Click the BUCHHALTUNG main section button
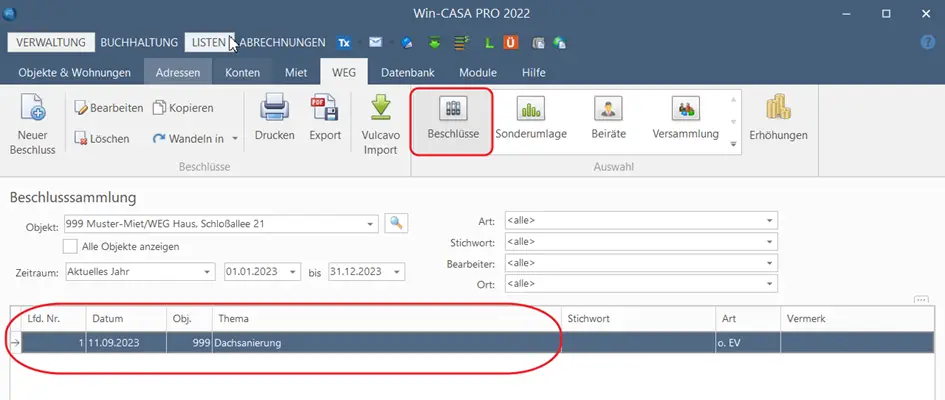 point(139,43)
